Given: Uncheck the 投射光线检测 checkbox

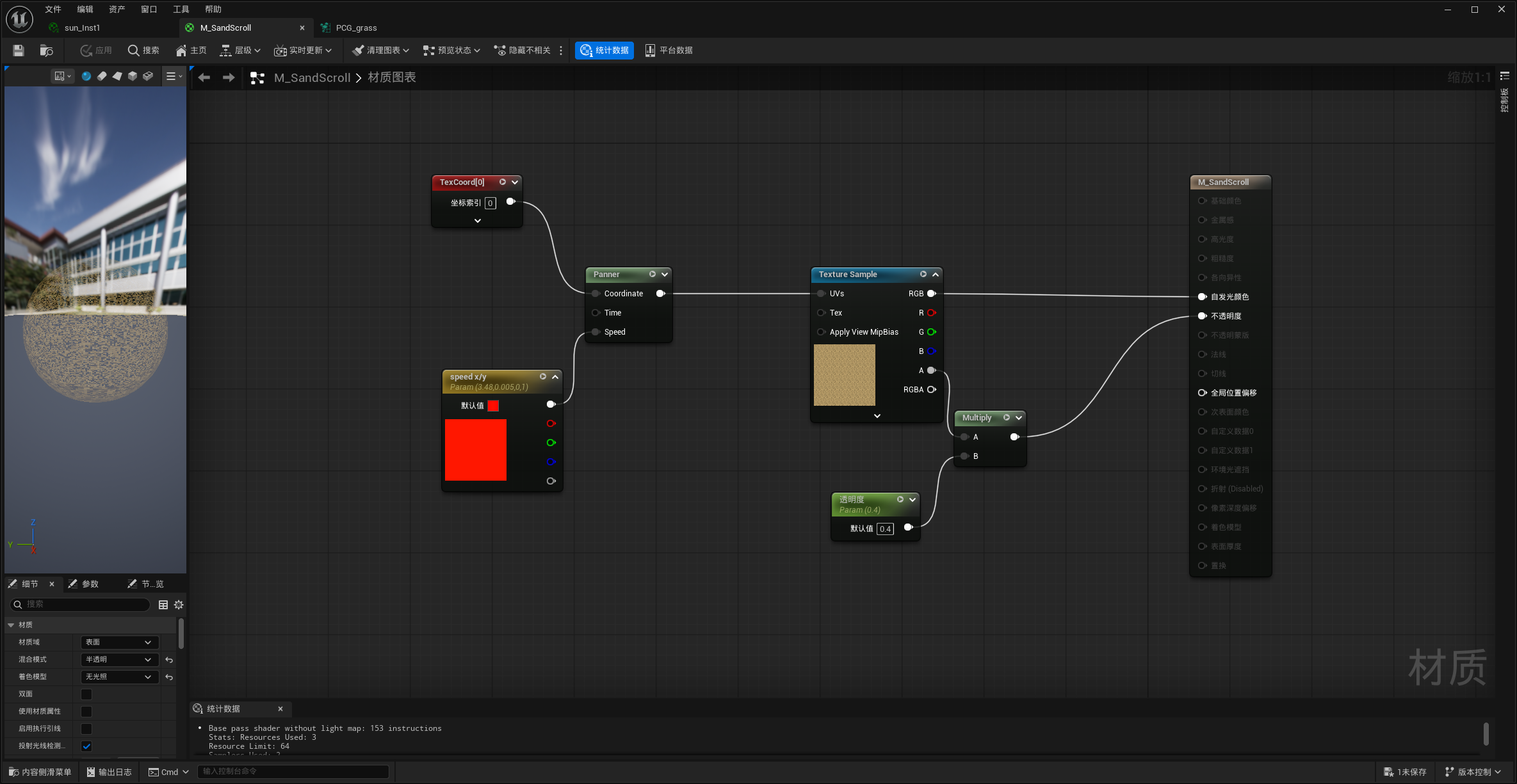Looking at the screenshot, I should click(x=86, y=746).
